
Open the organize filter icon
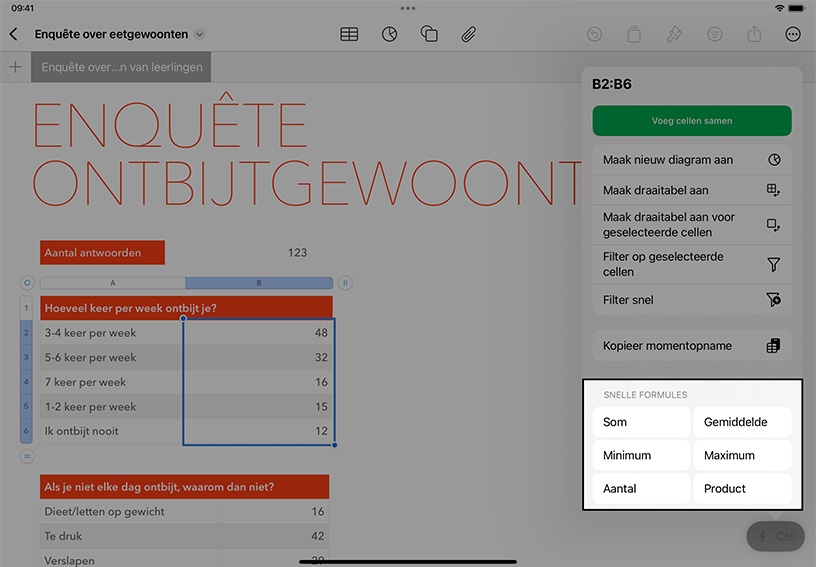pos(715,34)
